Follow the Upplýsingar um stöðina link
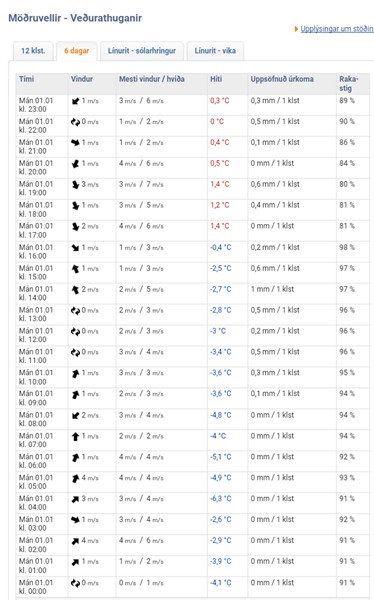This screenshot has width=374, height=600. [337, 29]
